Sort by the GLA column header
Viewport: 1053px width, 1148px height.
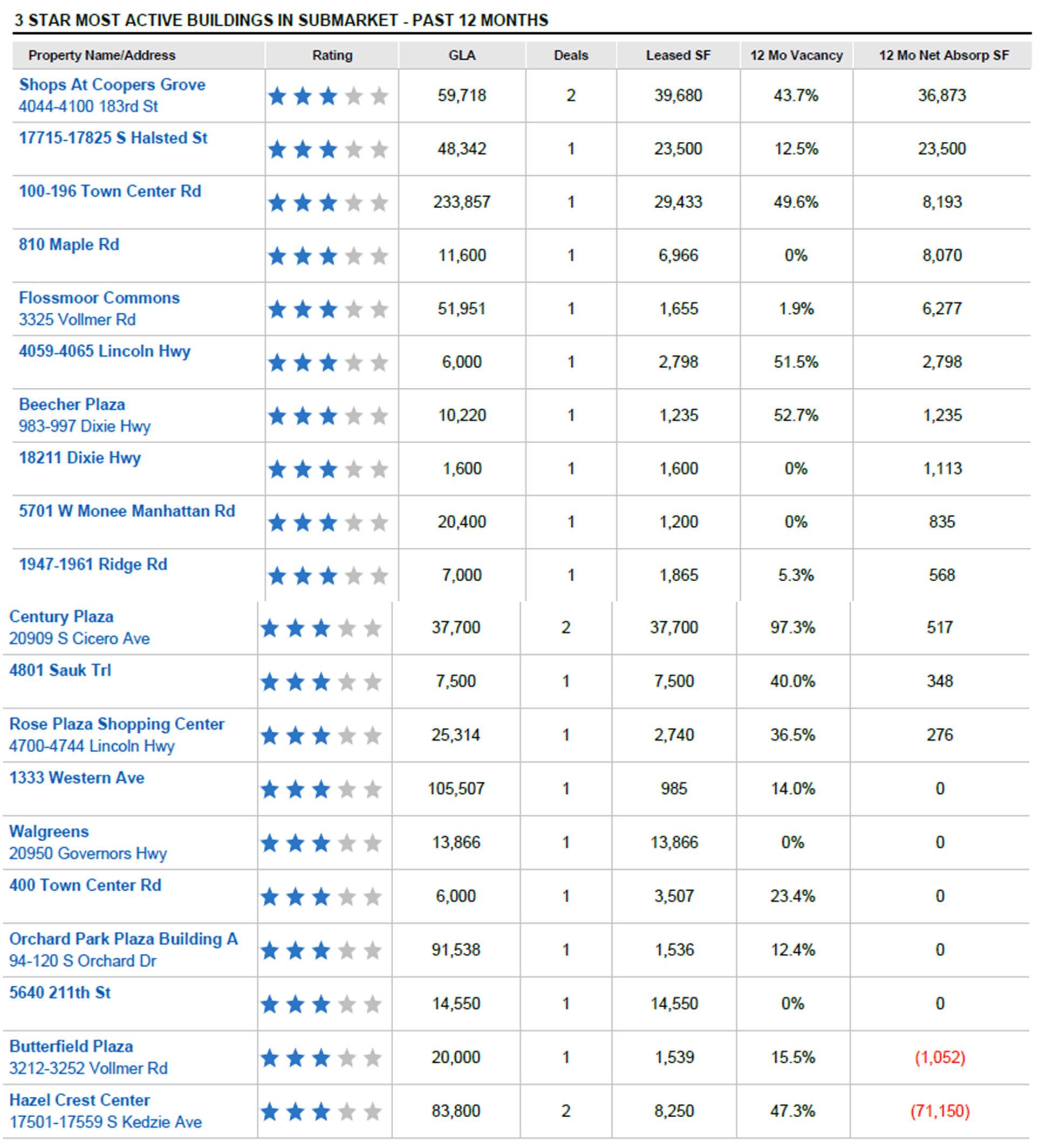tap(462, 56)
